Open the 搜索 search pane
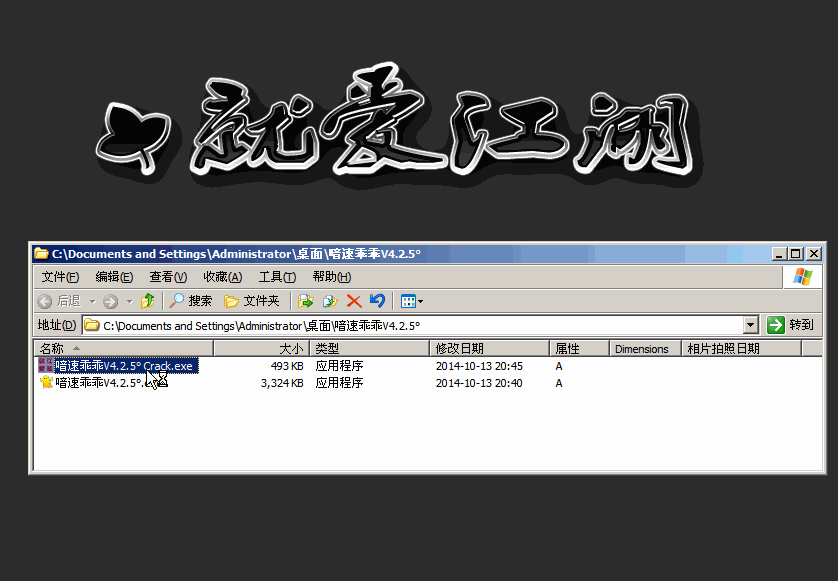This screenshot has height=581, width=838. (x=191, y=301)
